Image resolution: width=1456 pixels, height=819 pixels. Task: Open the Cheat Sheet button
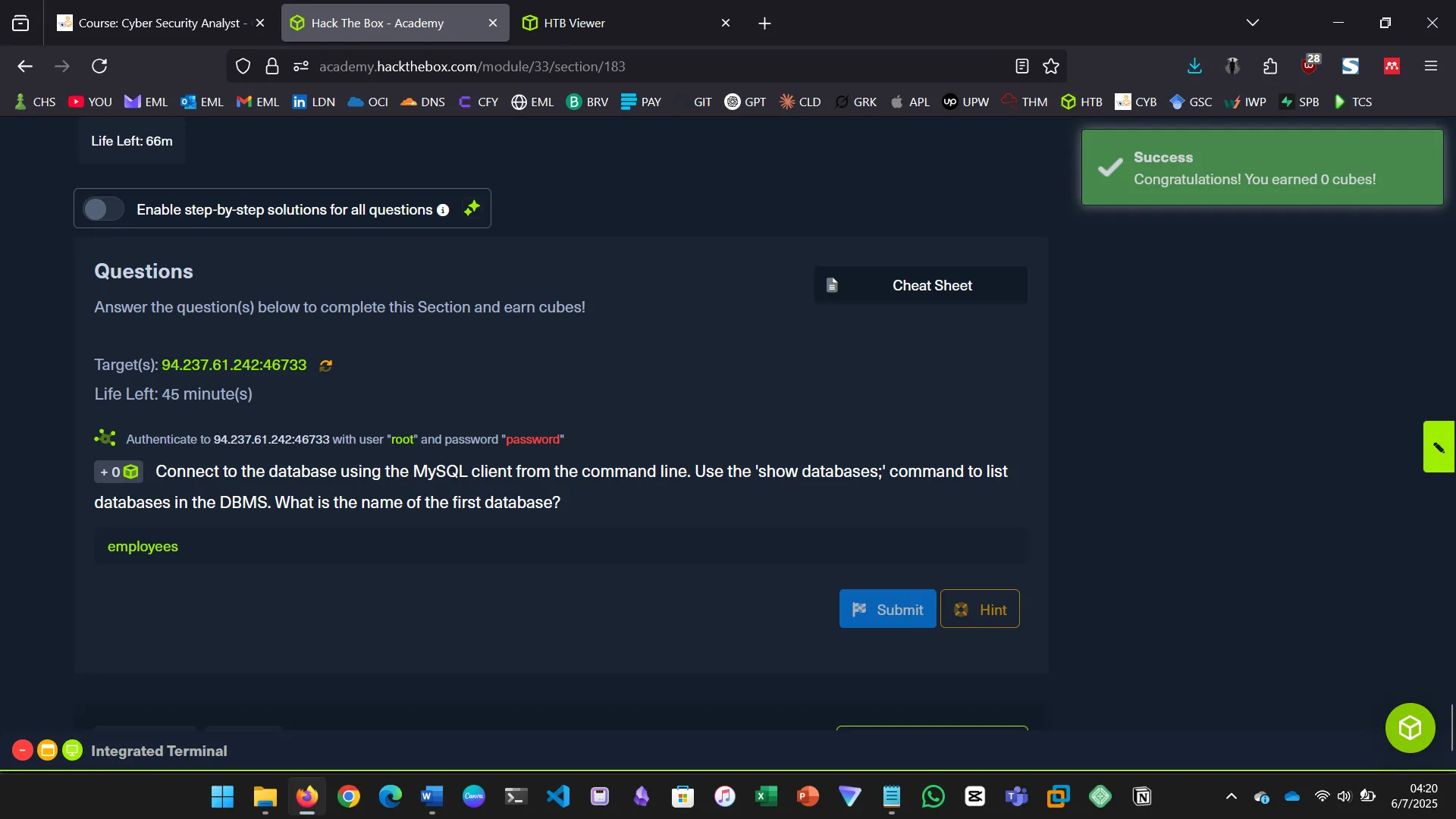(x=921, y=285)
